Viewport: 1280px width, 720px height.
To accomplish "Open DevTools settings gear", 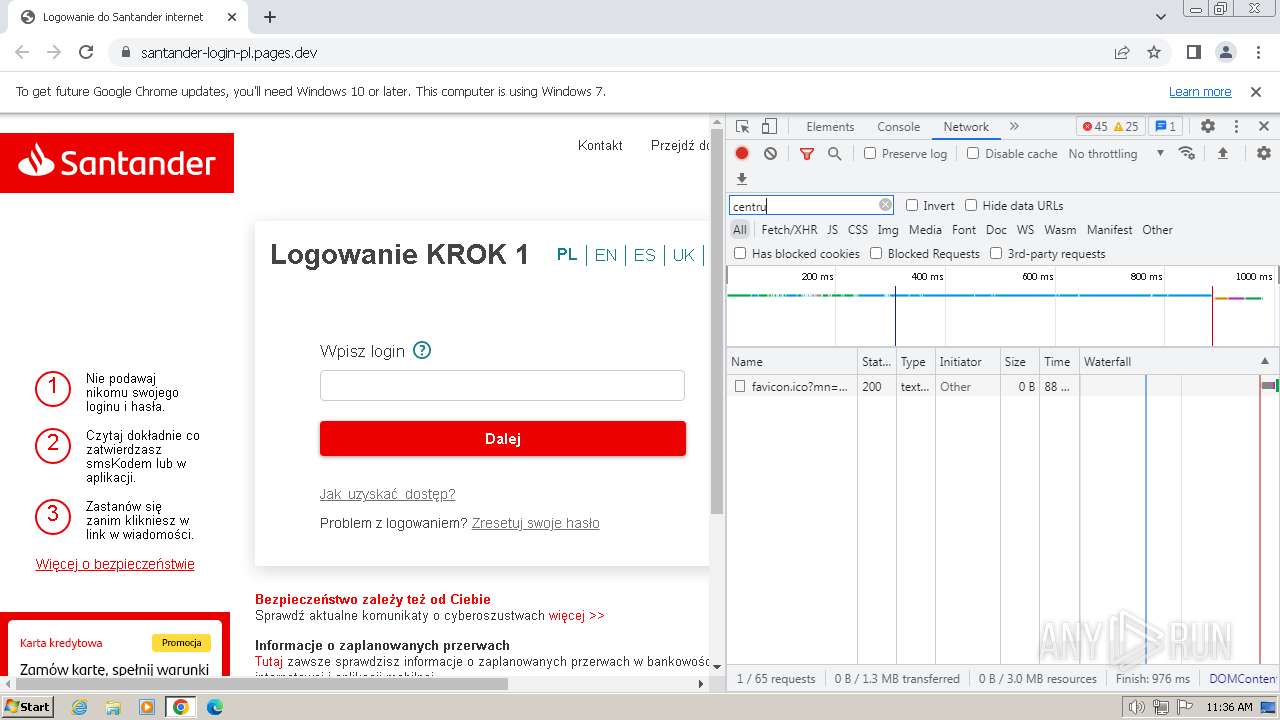I will 1208,127.
